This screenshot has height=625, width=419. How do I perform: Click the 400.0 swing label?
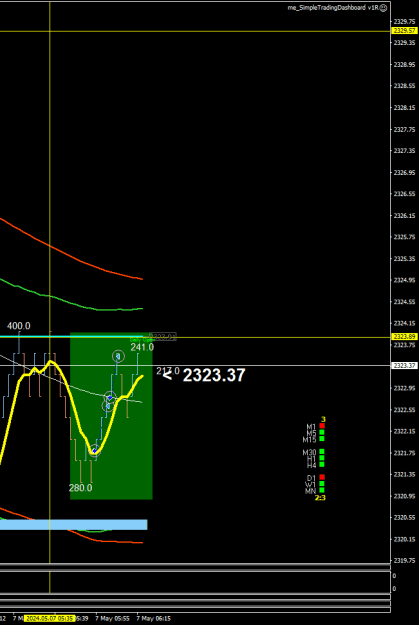point(18,326)
